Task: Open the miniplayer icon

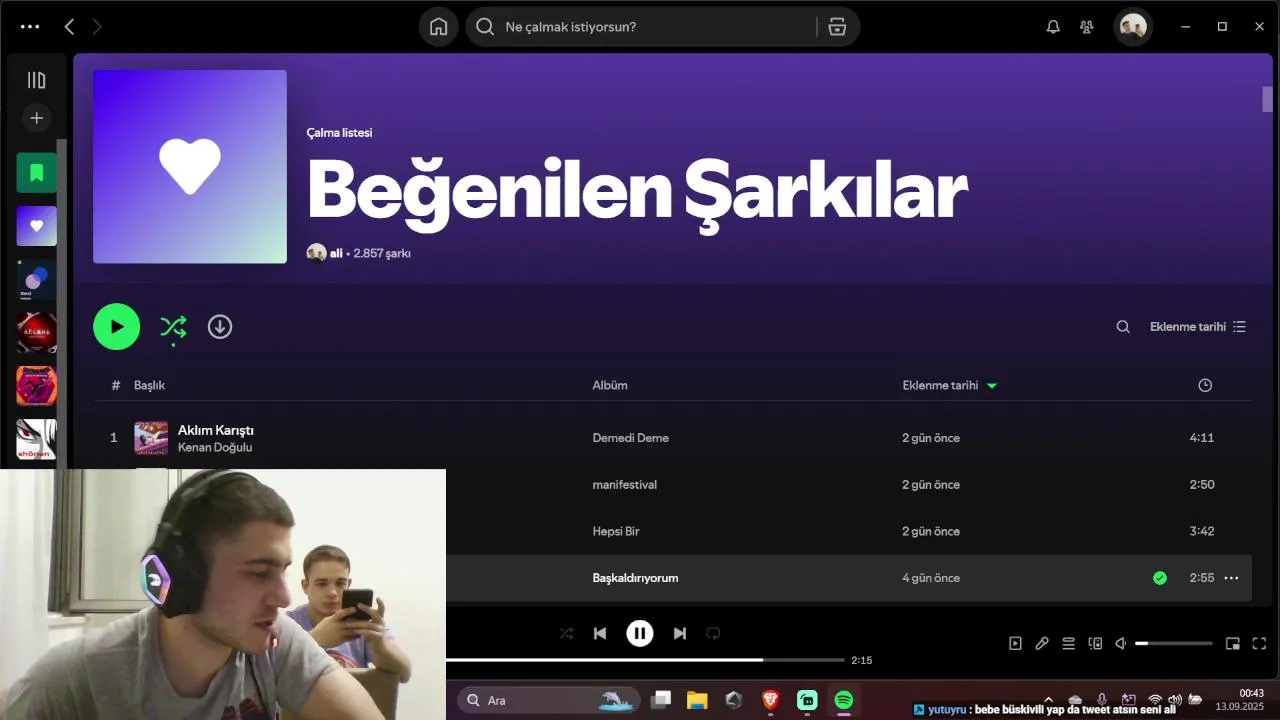Action: [x=1233, y=644]
